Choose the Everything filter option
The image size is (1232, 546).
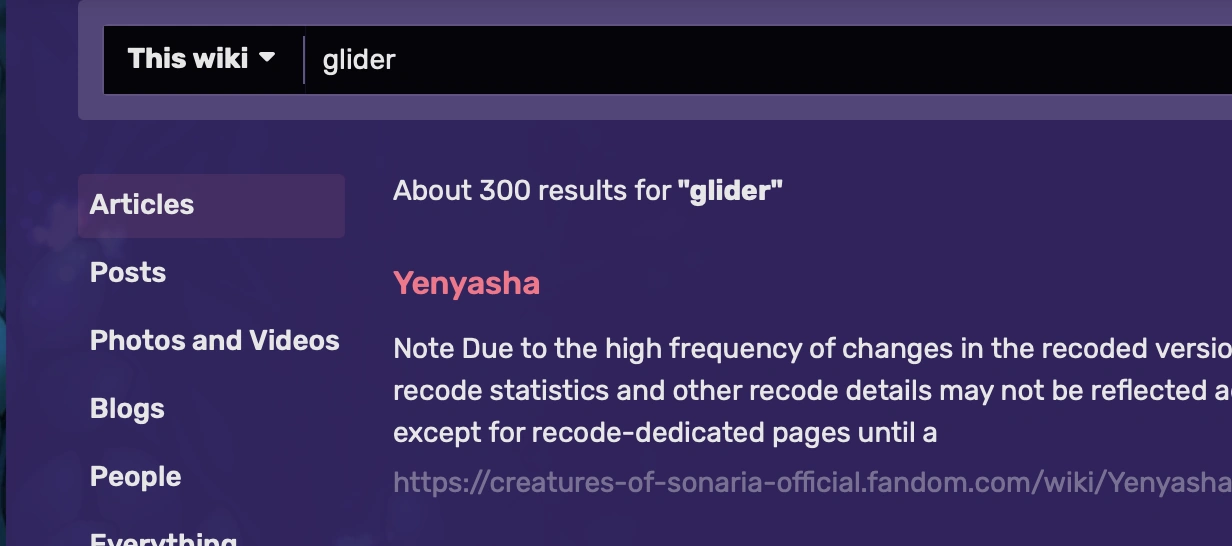163,538
